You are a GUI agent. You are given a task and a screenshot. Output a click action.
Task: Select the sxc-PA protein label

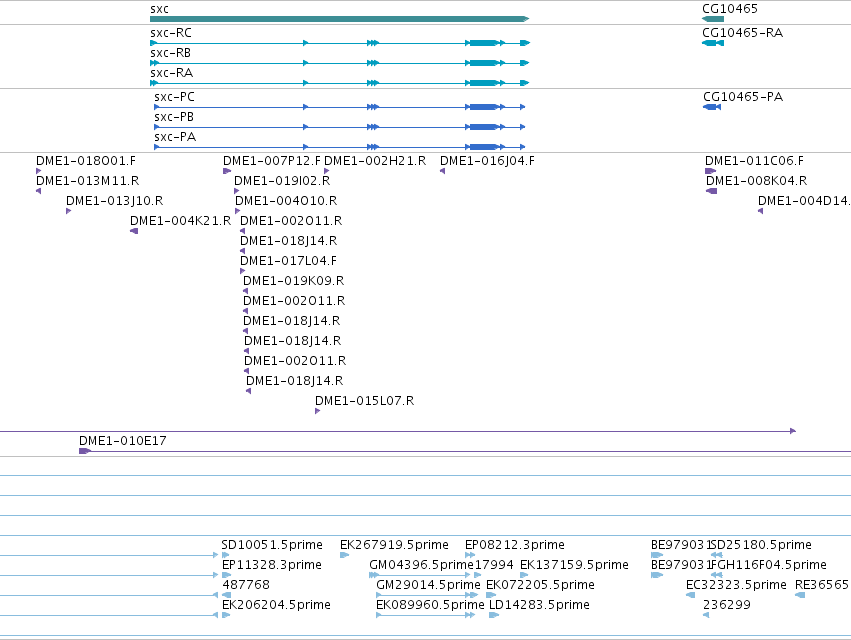(x=175, y=137)
